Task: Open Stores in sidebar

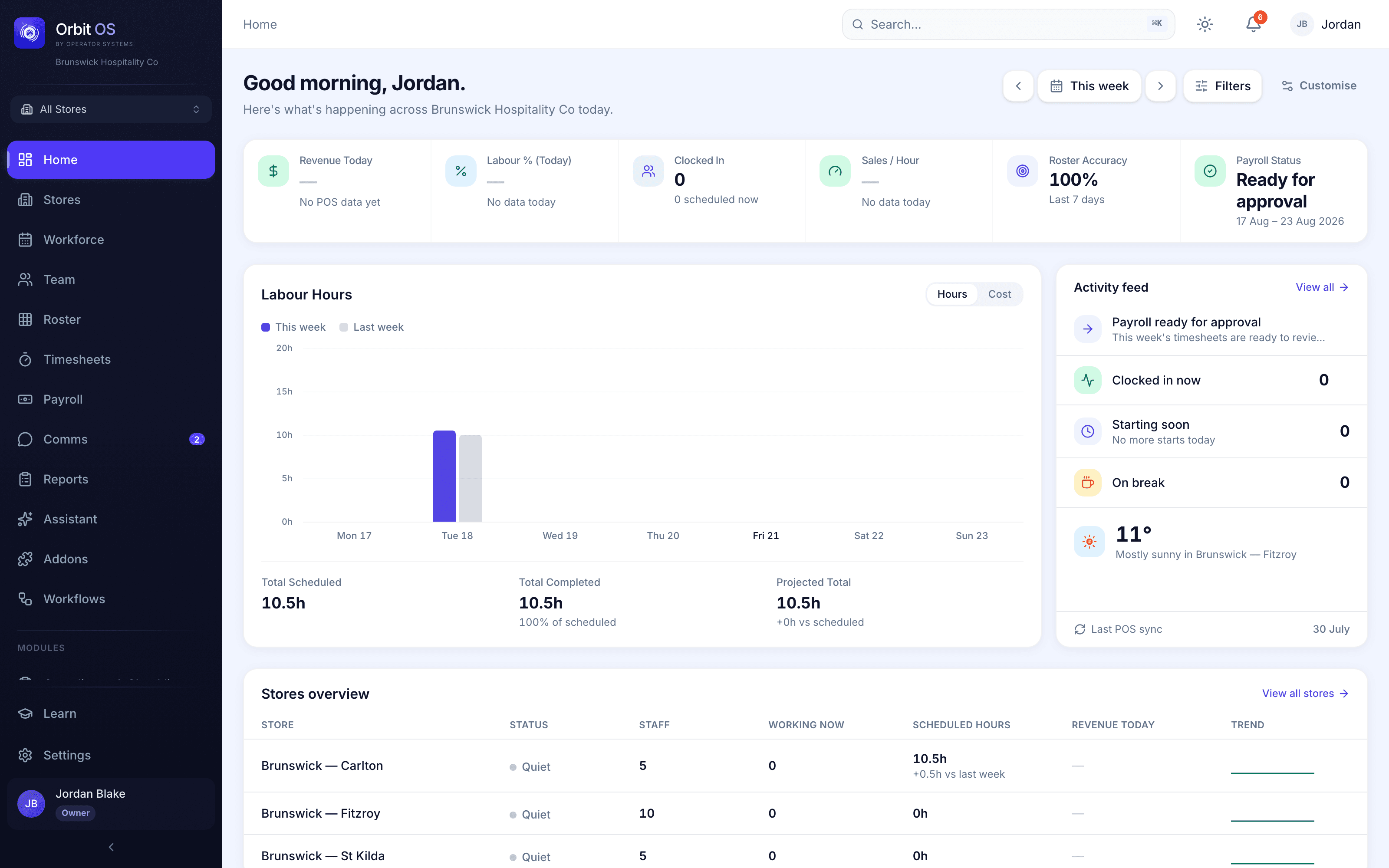Action: [111, 199]
